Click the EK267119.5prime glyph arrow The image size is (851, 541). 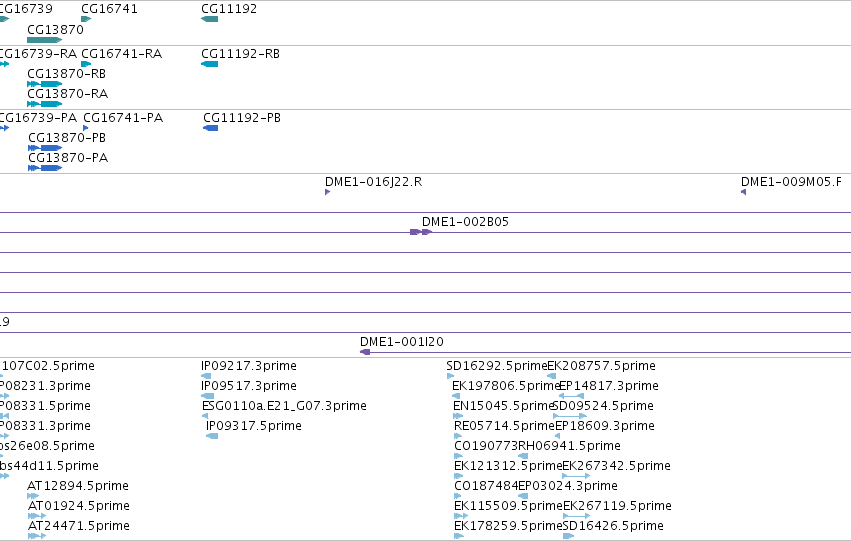(x=577, y=517)
